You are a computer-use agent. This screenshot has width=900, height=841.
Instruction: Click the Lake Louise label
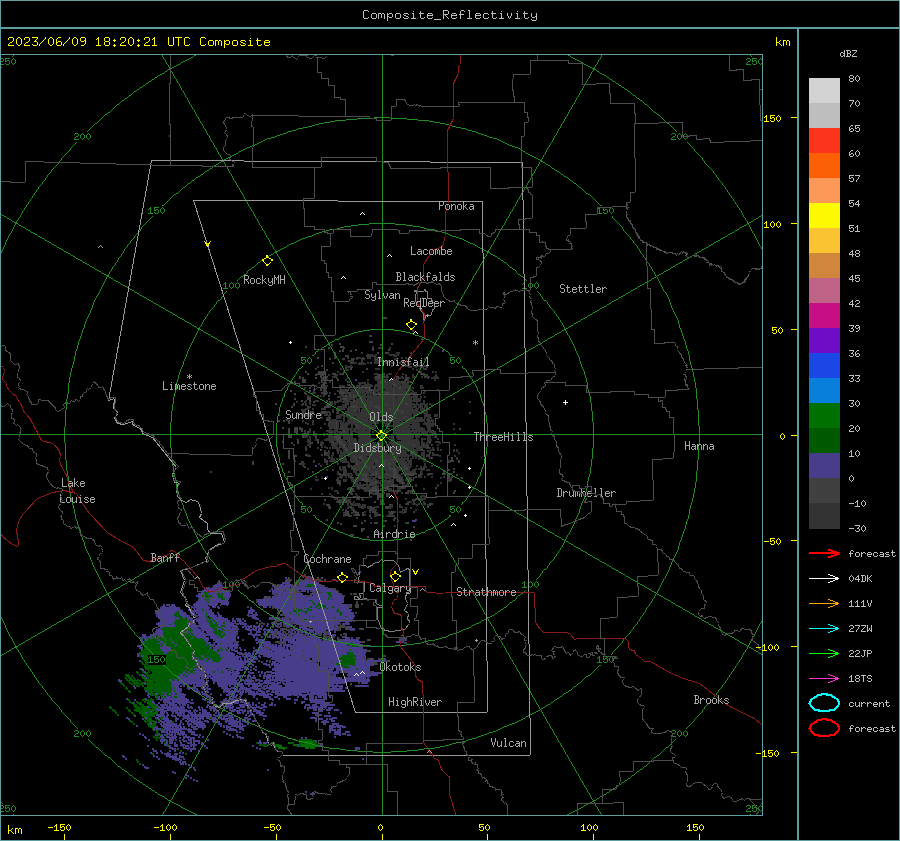click(x=77, y=491)
